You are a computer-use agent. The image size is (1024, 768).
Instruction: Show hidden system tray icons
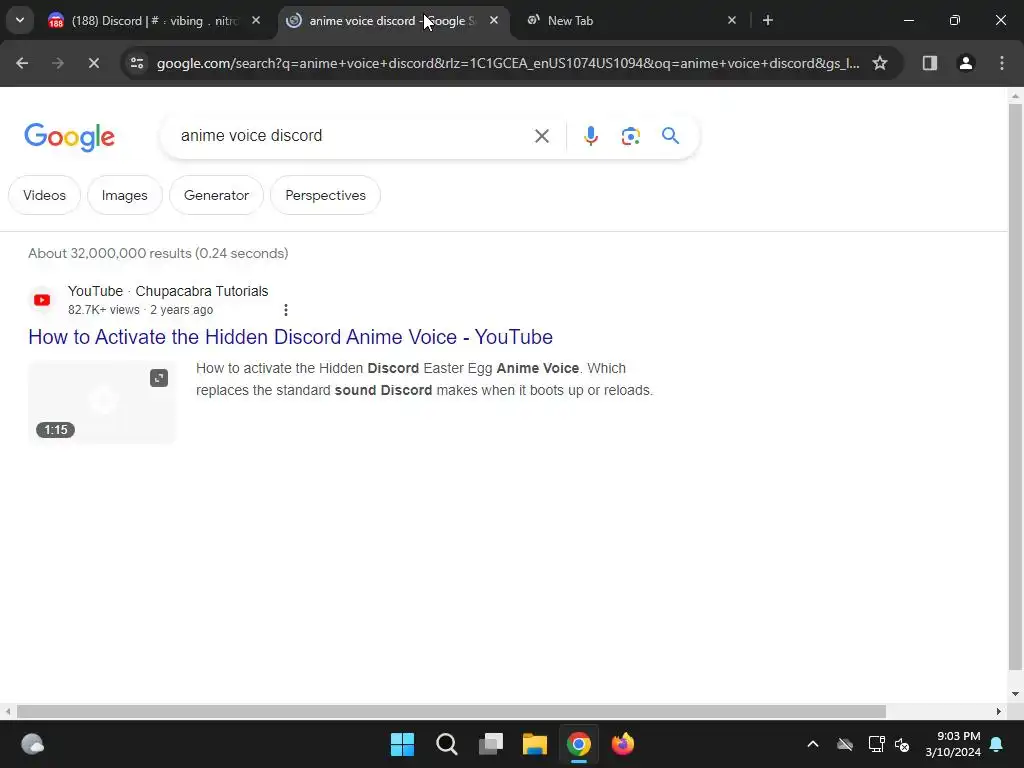click(813, 744)
